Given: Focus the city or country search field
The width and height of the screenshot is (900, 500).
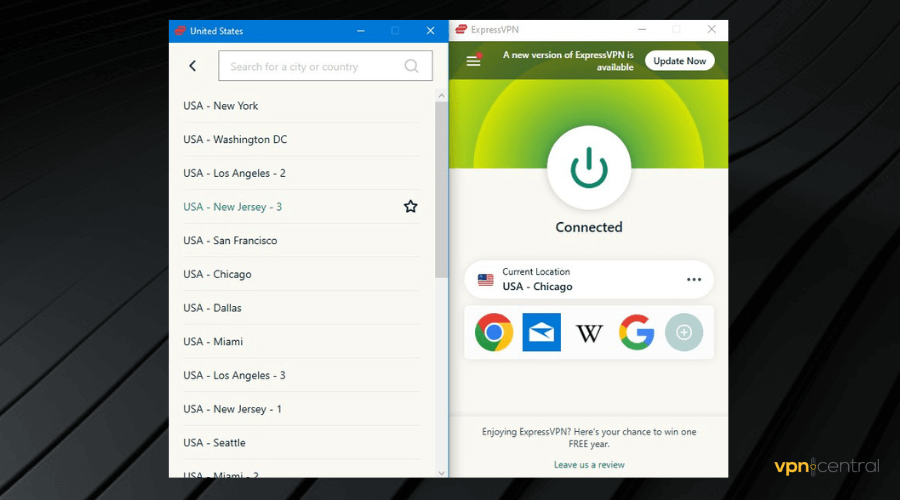Looking at the screenshot, I should coord(310,67).
